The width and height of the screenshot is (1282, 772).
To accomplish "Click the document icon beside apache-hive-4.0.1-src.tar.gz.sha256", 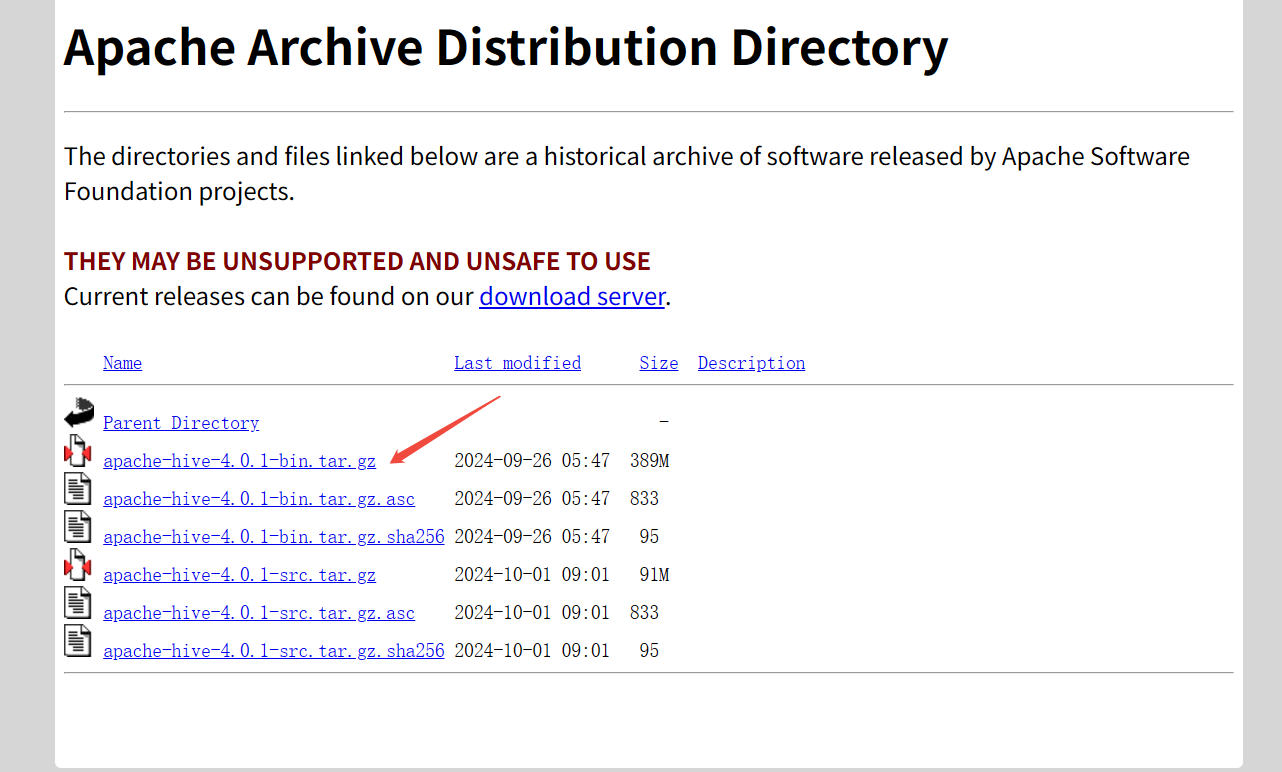I will click(x=78, y=641).
